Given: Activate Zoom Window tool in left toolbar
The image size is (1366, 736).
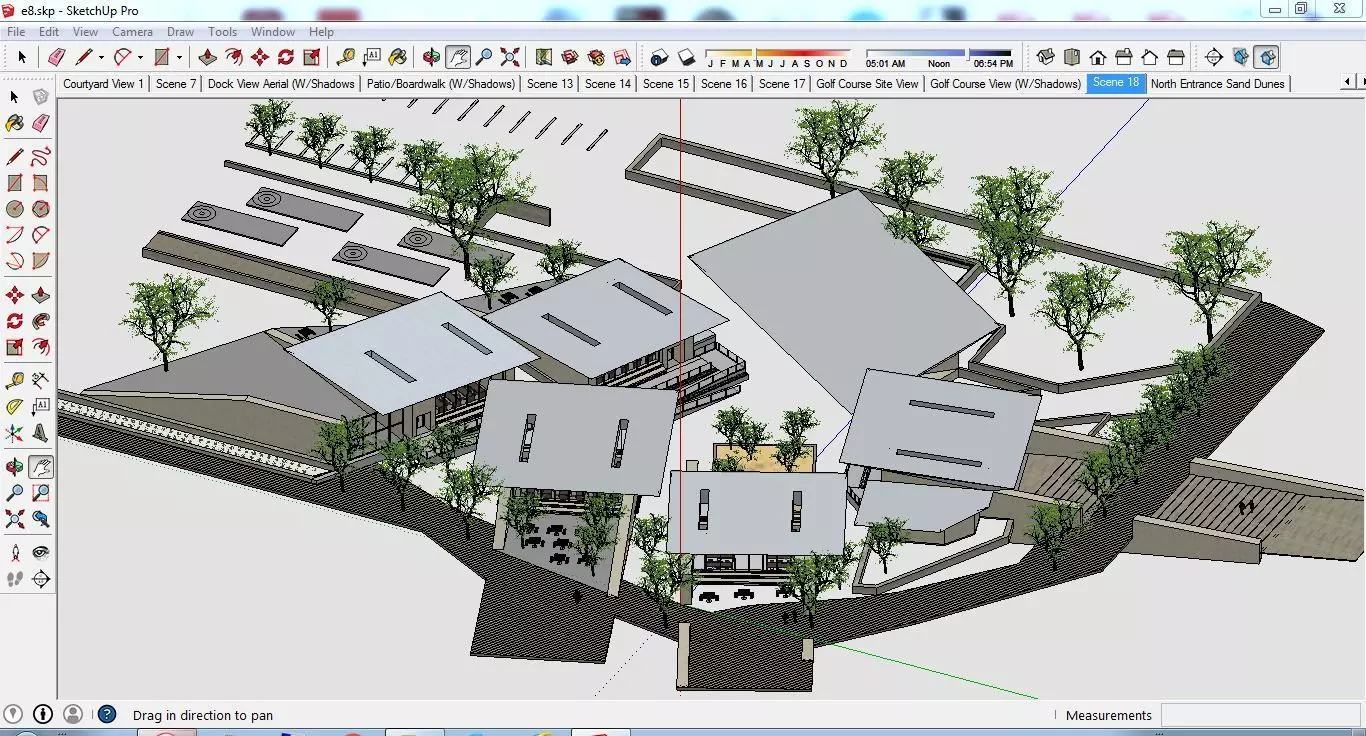Looking at the screenshot, I should click(40, 492).
